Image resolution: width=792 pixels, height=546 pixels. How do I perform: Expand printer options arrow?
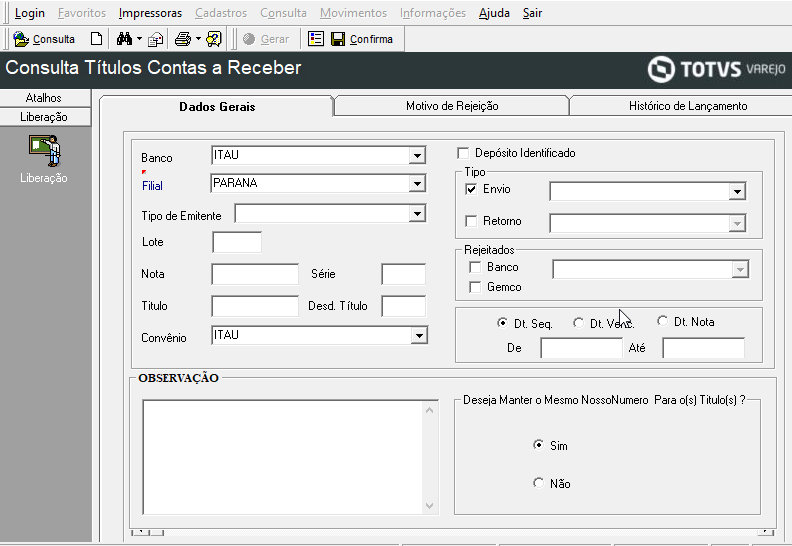click(199, 39)
